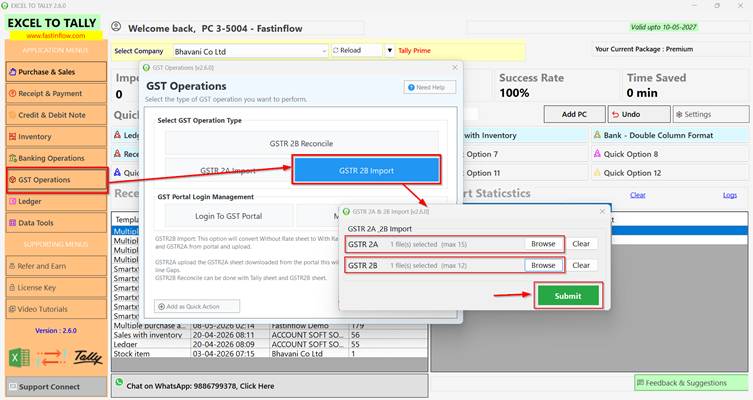
Task: Click the Add PC button
Action: coord(574,114)
